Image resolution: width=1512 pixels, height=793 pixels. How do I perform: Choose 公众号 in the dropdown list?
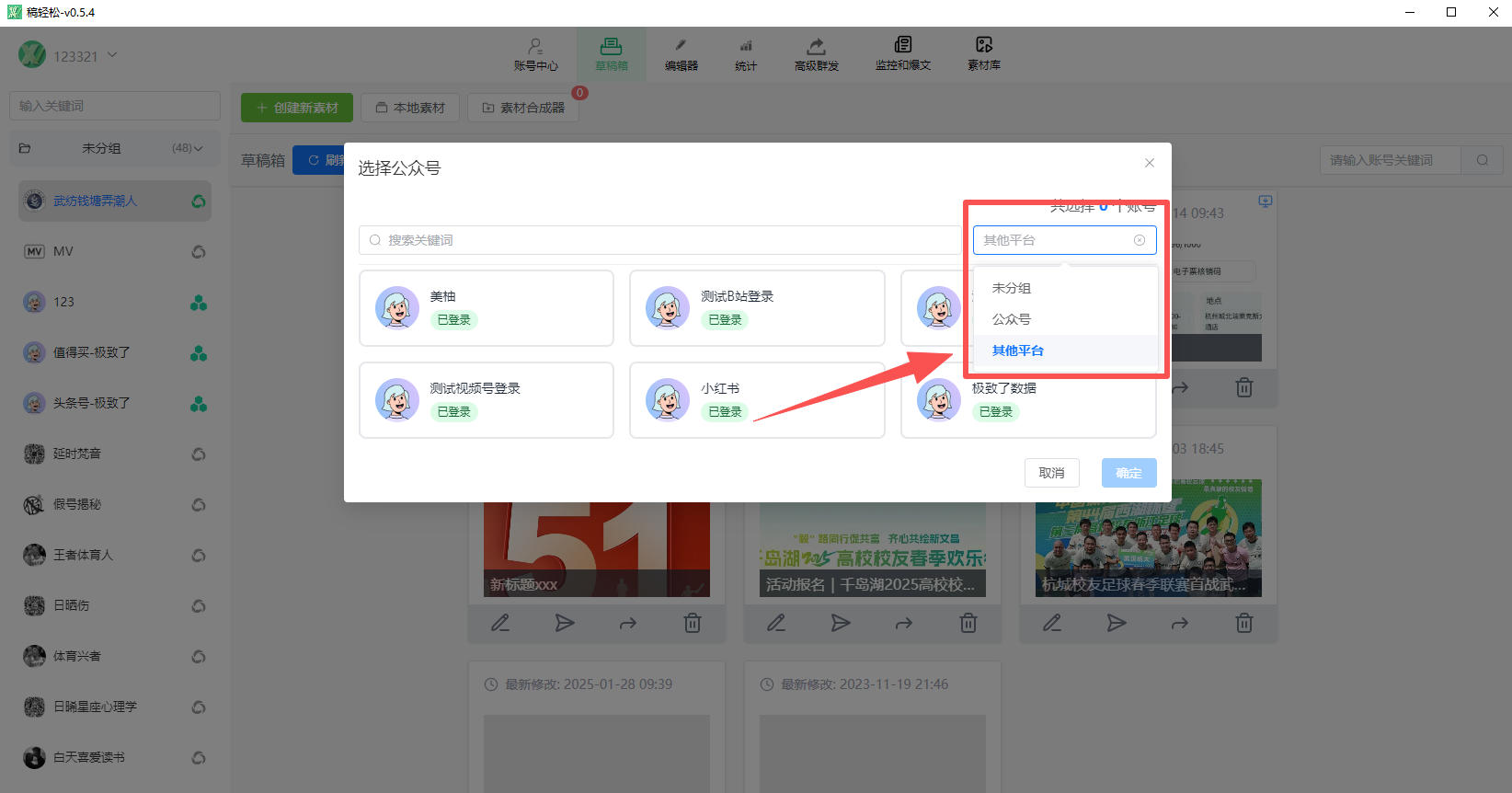[x=1012, y=319]
